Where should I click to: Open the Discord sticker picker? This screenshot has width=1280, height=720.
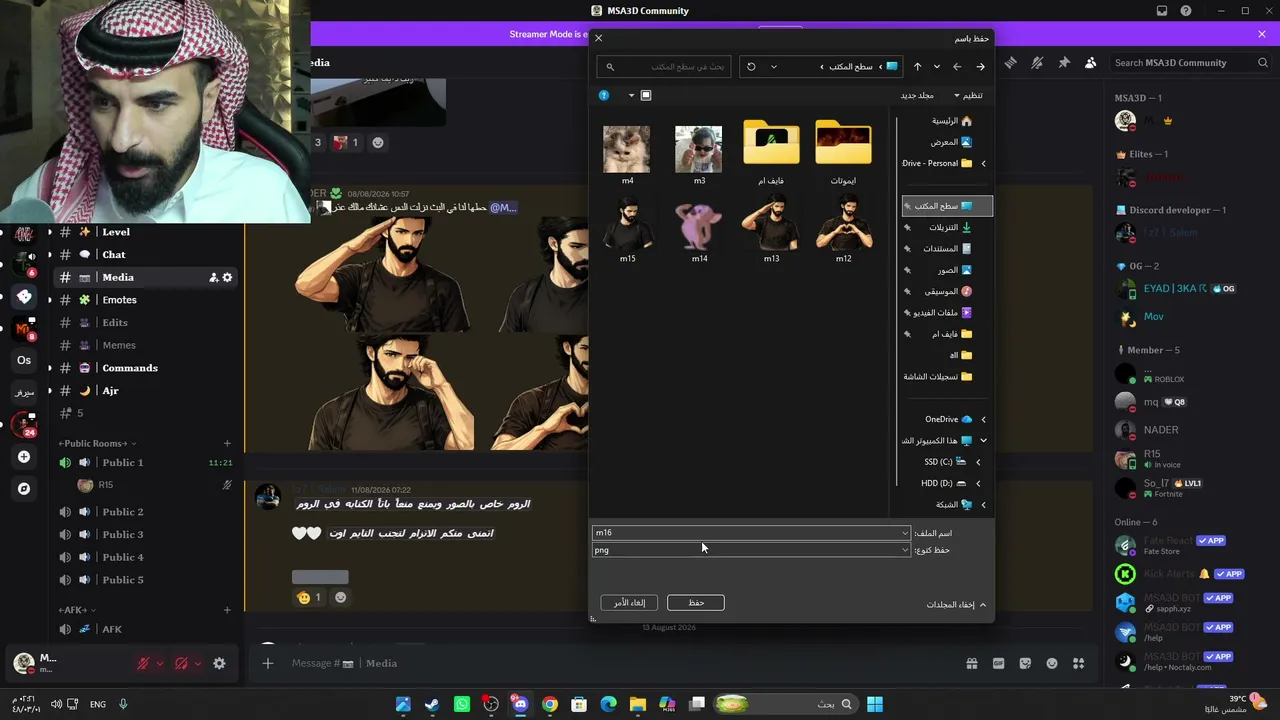coord(1025,663)
